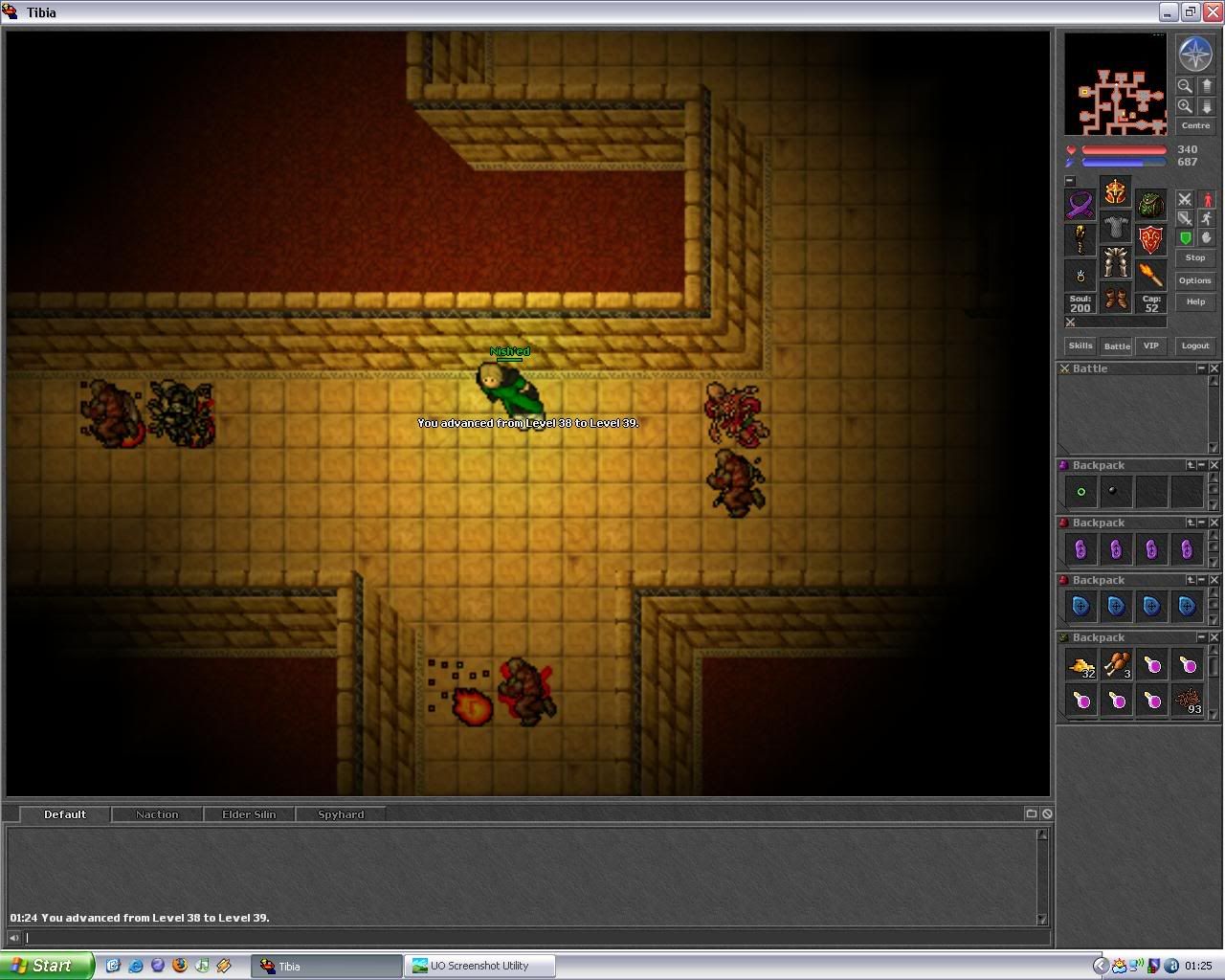The height and width of the screenshot is (980, 1225).
Task: Select the ham meat item showing 3
Action: [x=1117, y=664]
